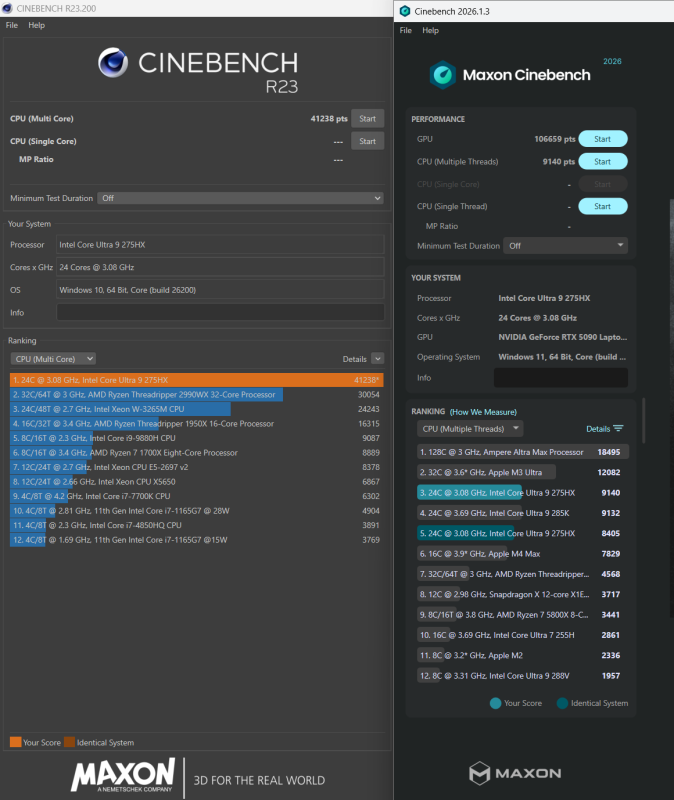Select the orange Core Ultra 9 275HX ranking row
674x800 pixels.
[196, 380]
